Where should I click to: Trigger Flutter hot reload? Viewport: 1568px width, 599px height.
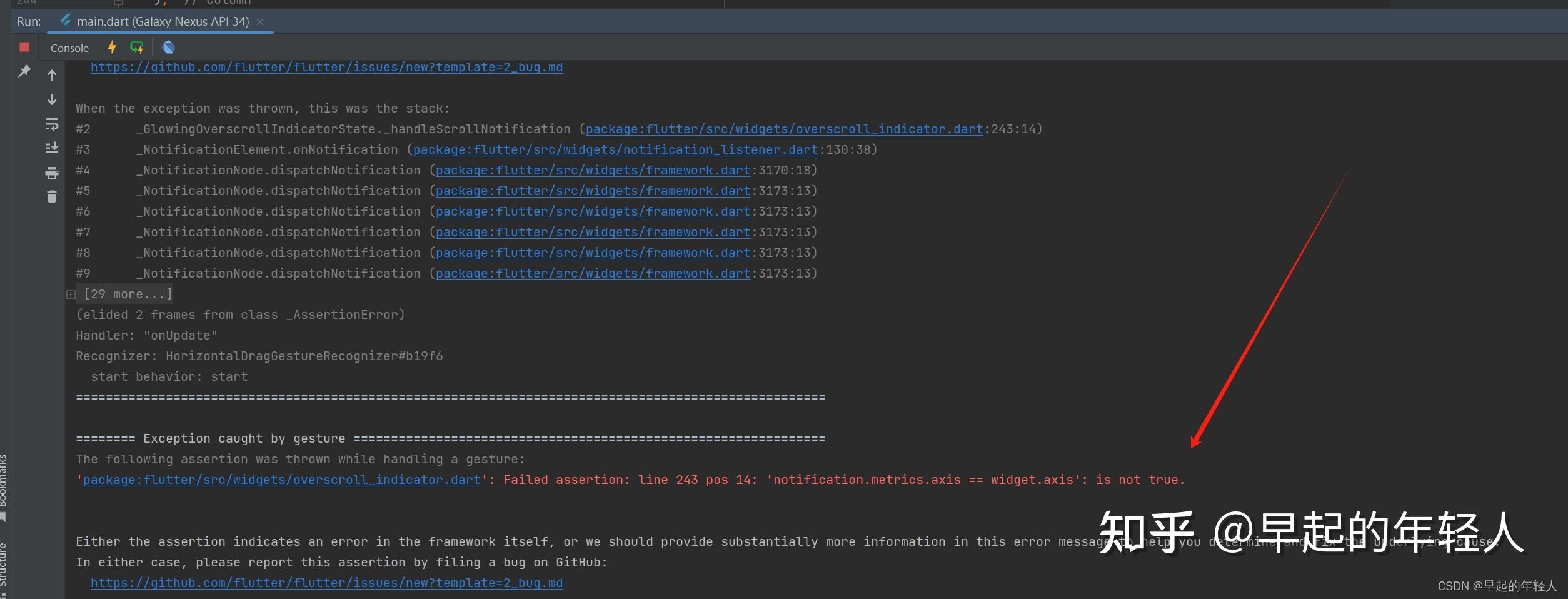tap(112, 47)
